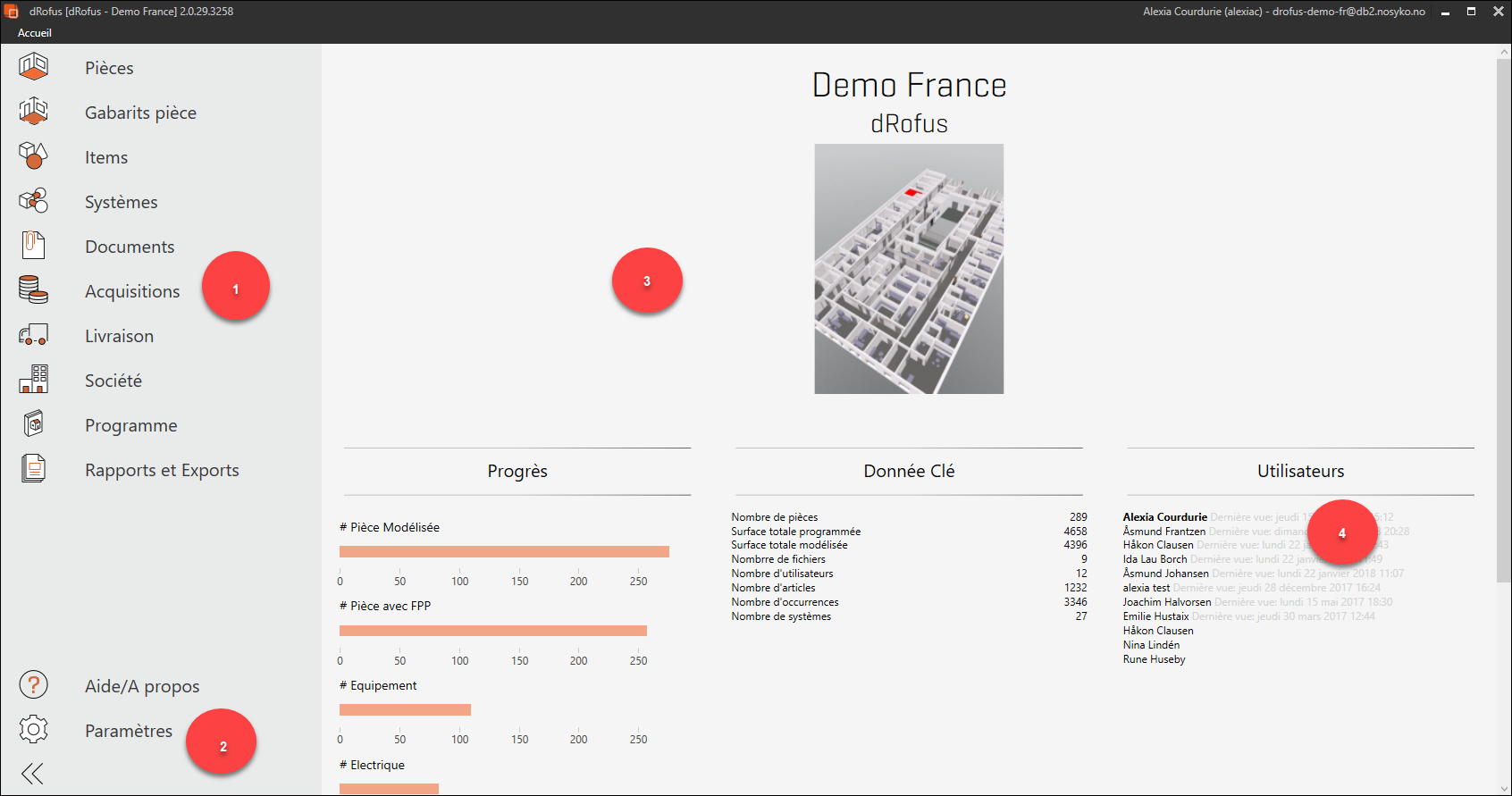Select user Alexia Courdurie

[1164, 517]
